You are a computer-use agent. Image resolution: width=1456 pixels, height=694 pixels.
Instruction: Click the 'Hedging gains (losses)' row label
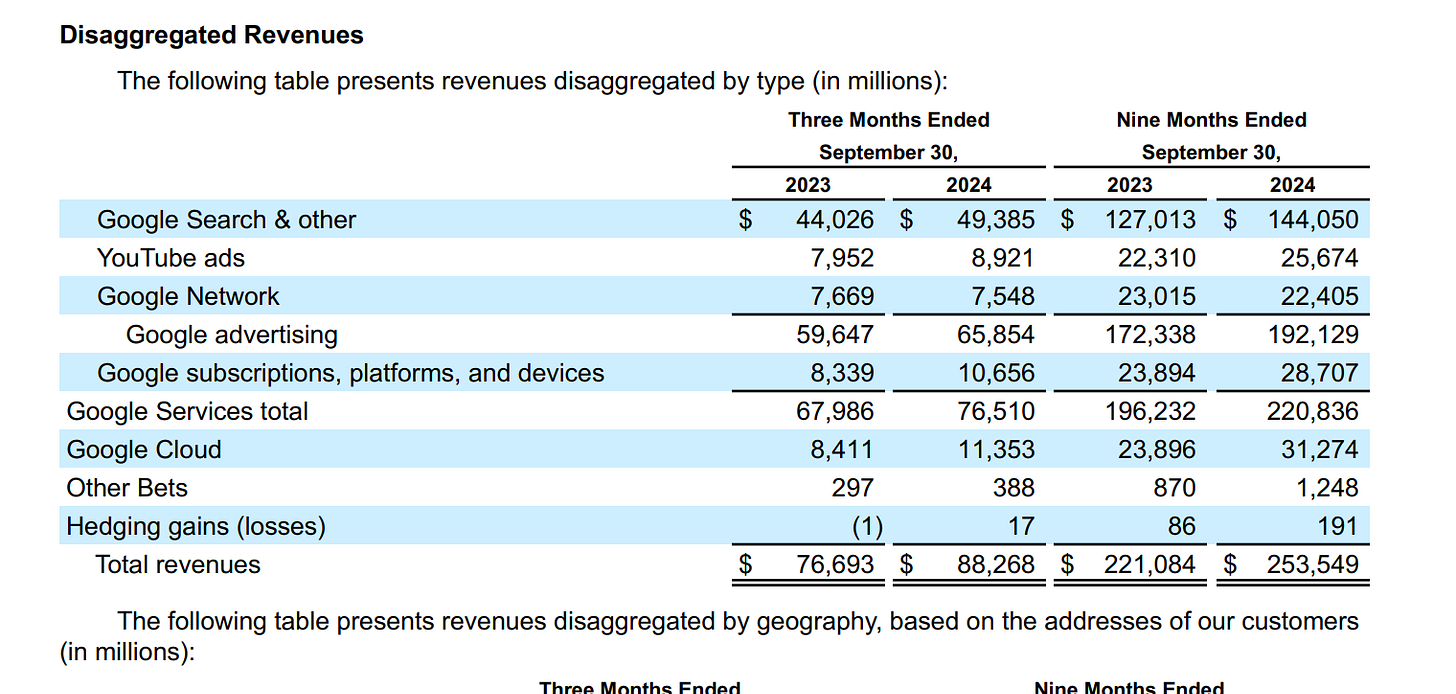[196, 526]
